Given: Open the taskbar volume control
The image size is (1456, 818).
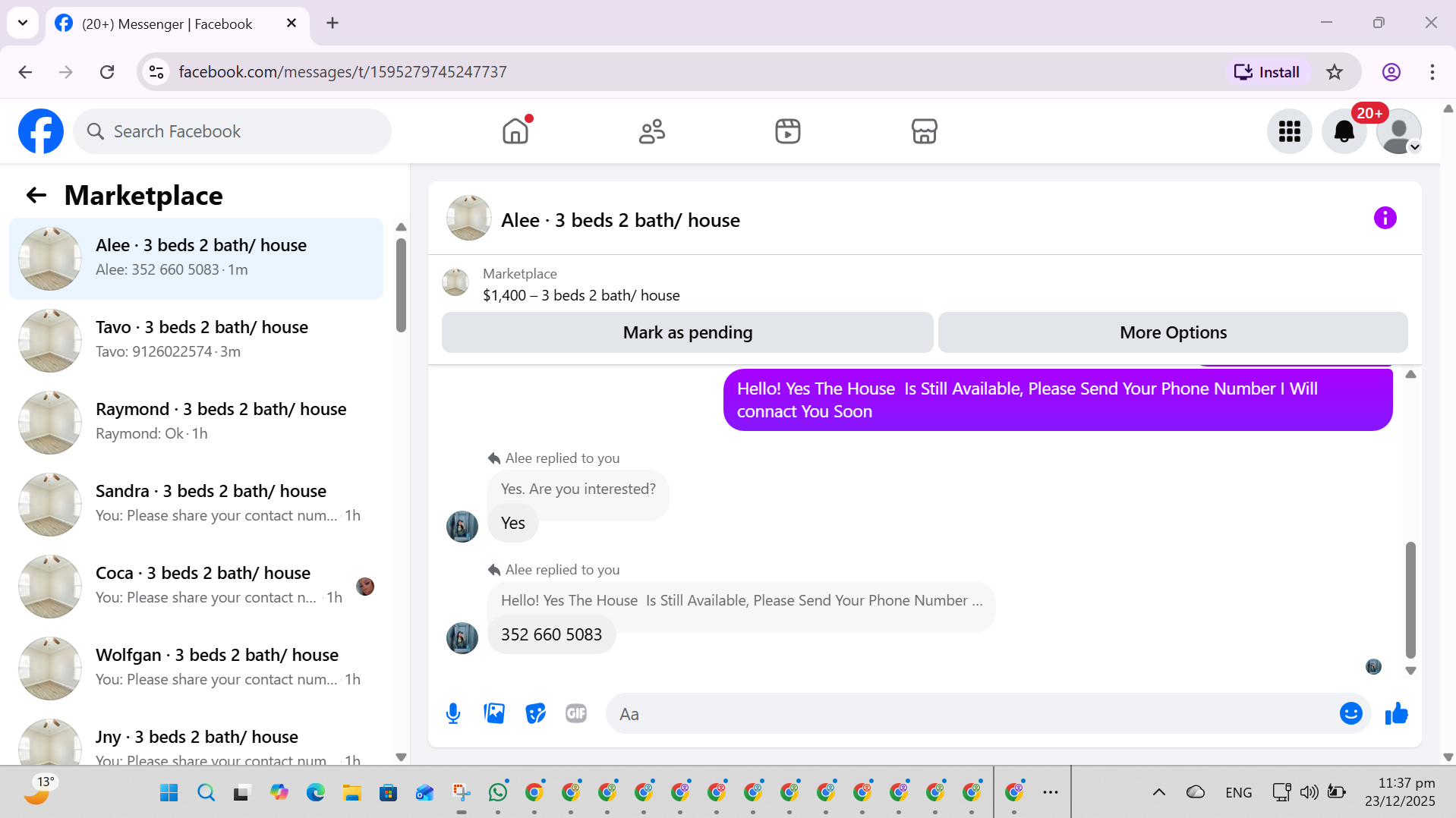Looking at the screenshot, I should [1308, 793].
